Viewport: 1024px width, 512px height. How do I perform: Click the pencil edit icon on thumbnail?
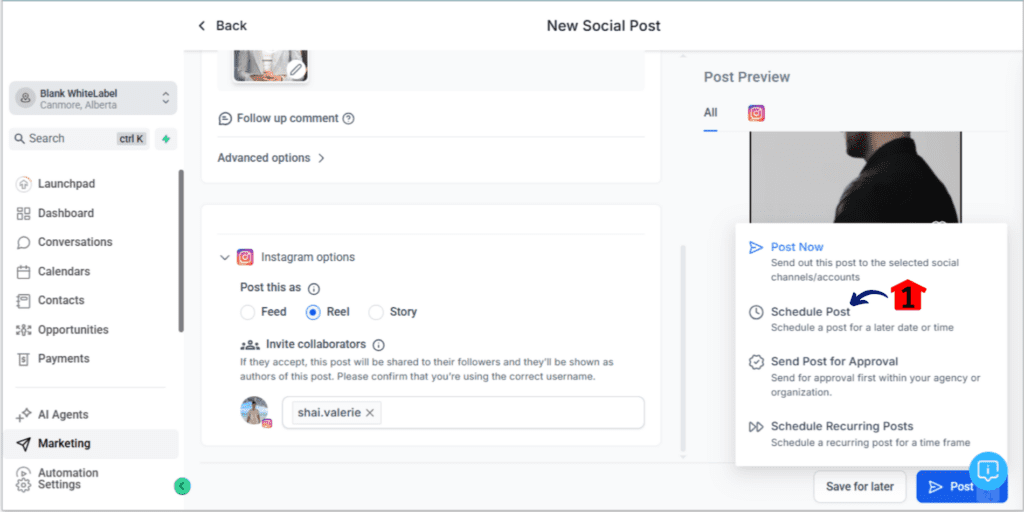click(x=296, y=69)
